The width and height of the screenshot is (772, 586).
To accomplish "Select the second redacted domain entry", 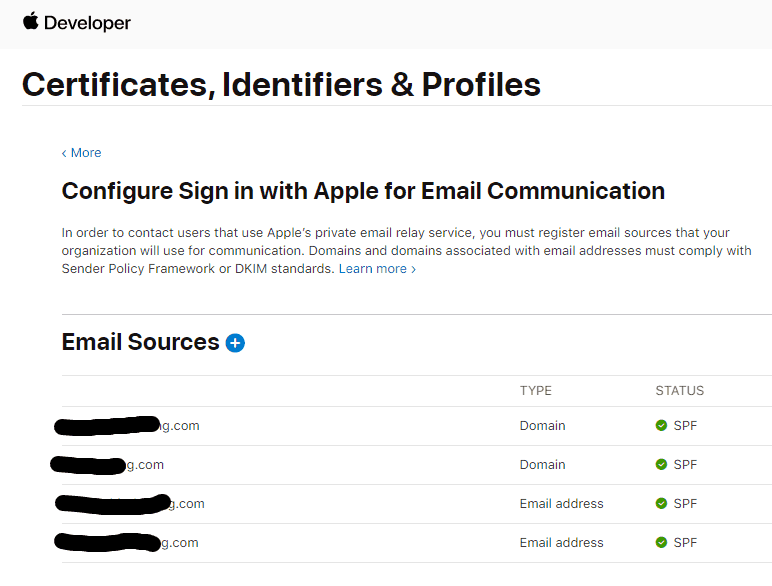I will tap(107, 464).
